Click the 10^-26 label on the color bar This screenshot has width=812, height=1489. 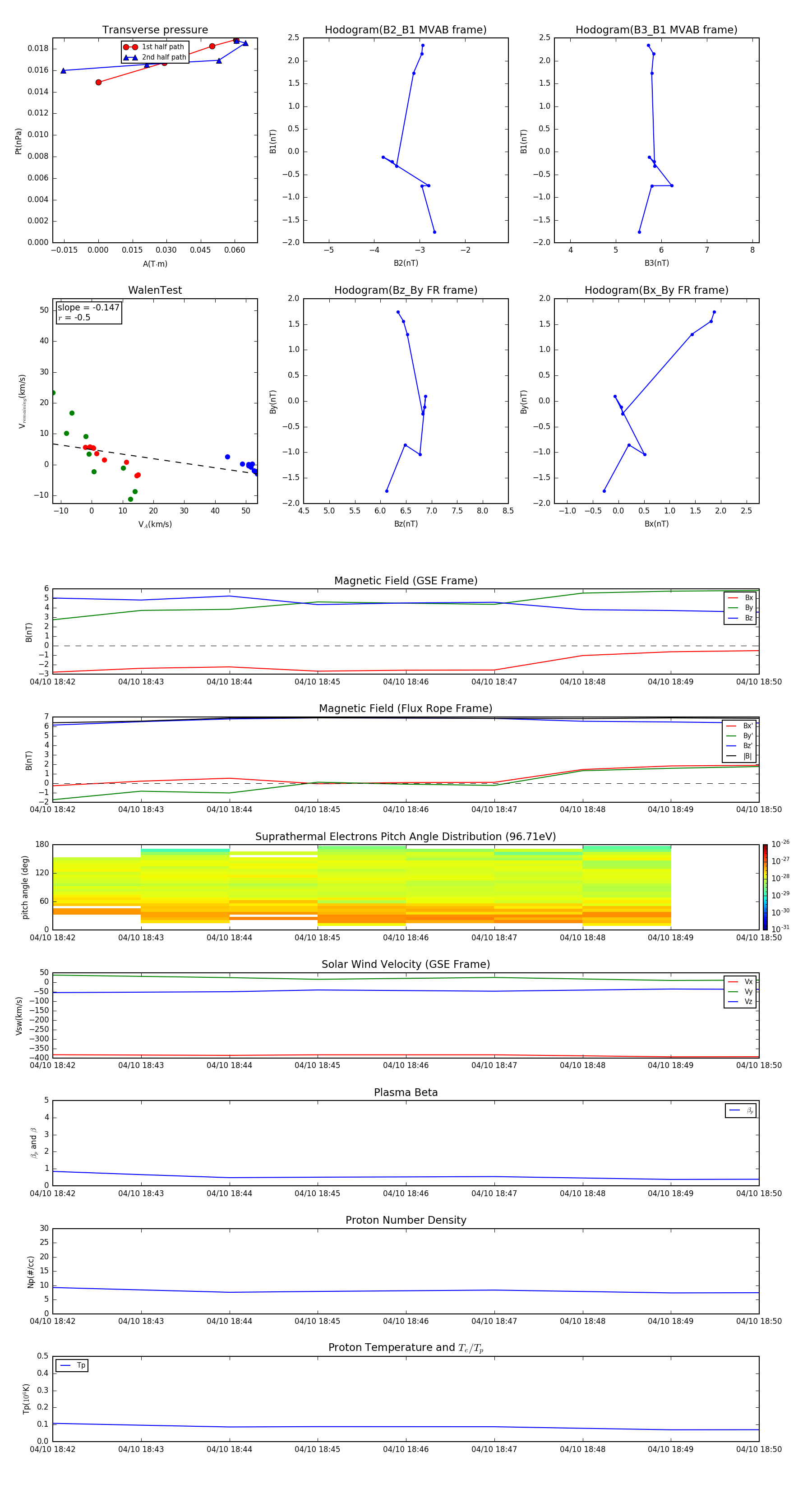[x=780, y=844]
